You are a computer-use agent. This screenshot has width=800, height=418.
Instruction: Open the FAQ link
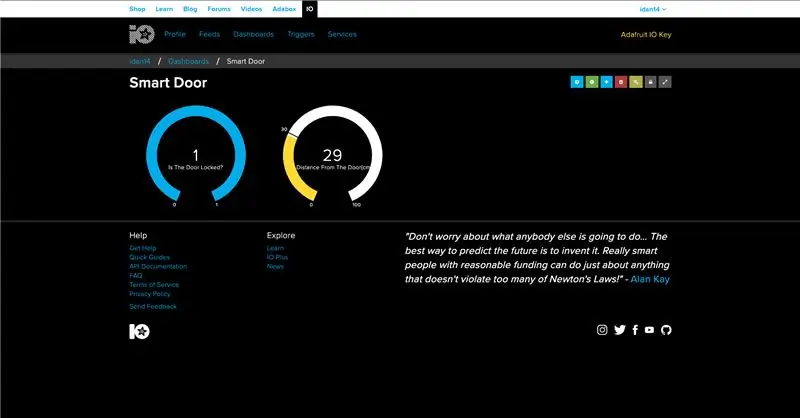136,276
